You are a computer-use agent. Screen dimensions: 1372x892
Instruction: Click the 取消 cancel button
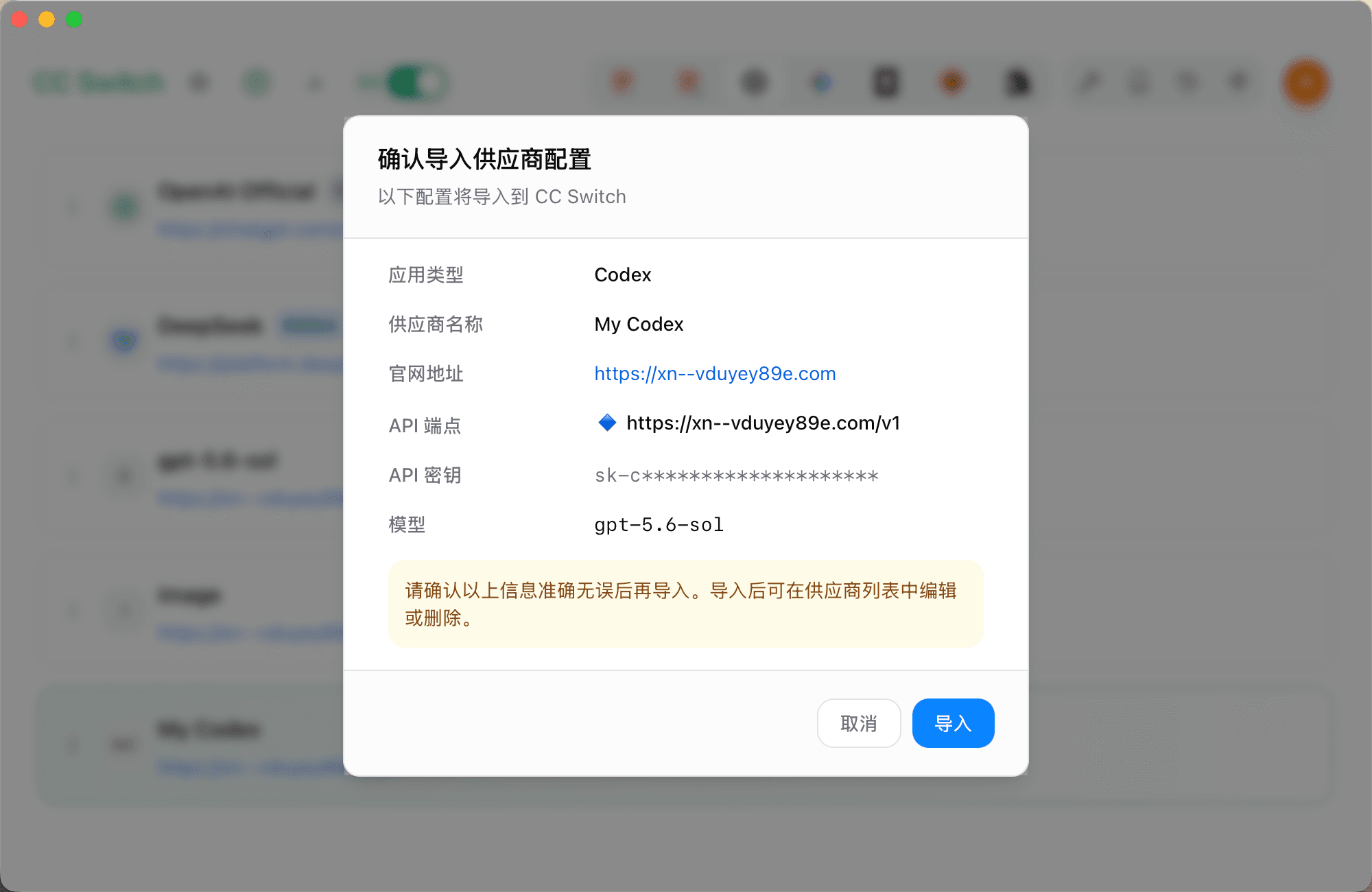click(x=859, y=723)
